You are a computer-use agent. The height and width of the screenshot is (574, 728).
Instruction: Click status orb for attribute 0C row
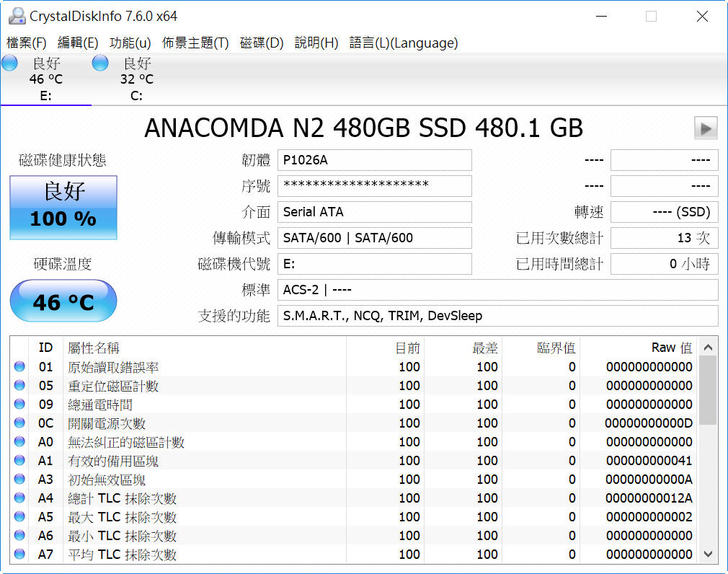tap(20, 423)
